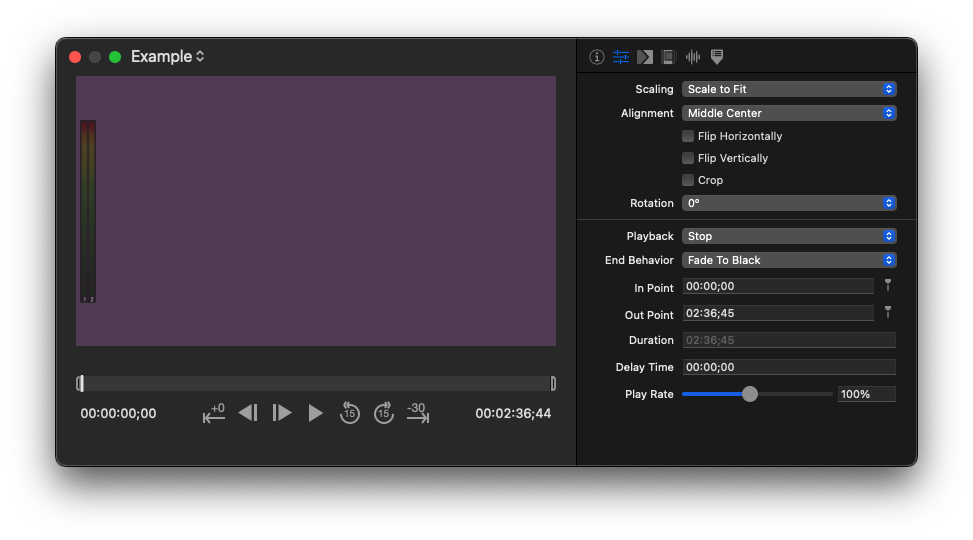
Task: Set Out Point from playhead marker icon
Action: click(x=888, y=312)
